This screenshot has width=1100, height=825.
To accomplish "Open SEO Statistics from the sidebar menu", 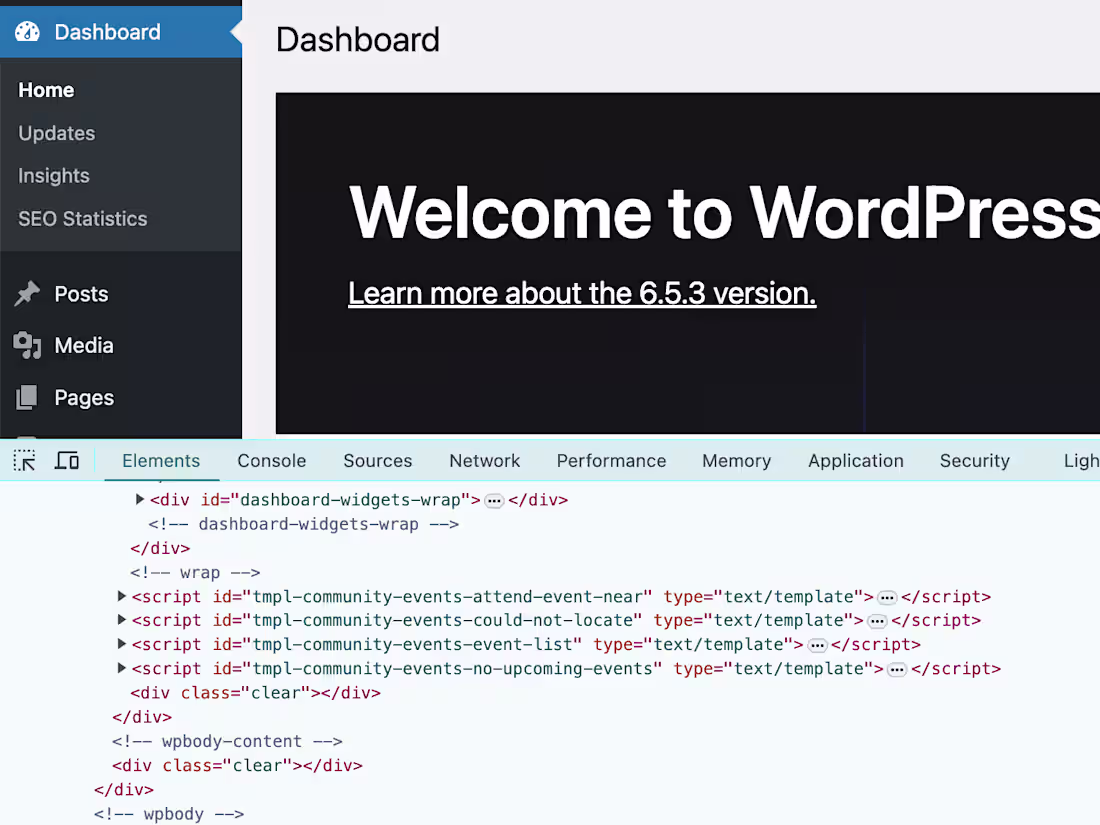I will coord(82,219).
